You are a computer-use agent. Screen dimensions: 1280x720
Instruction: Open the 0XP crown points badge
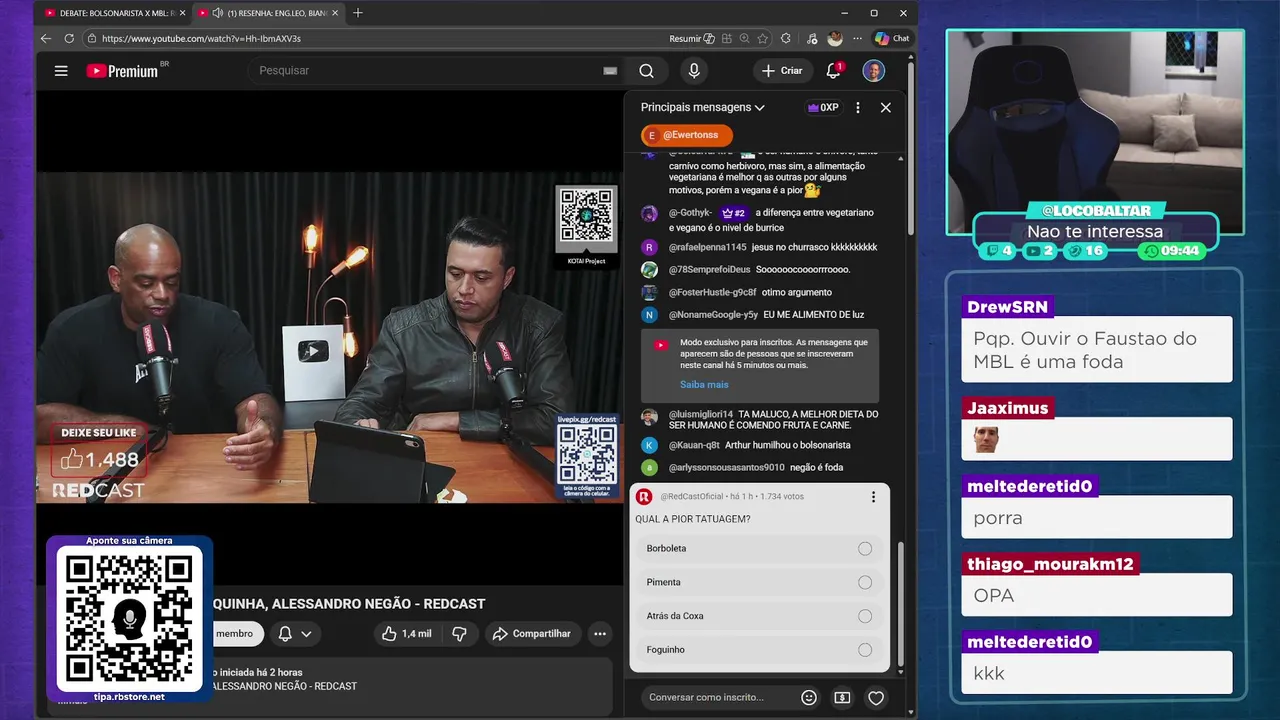pyautogui.click(x=823, y=107)
